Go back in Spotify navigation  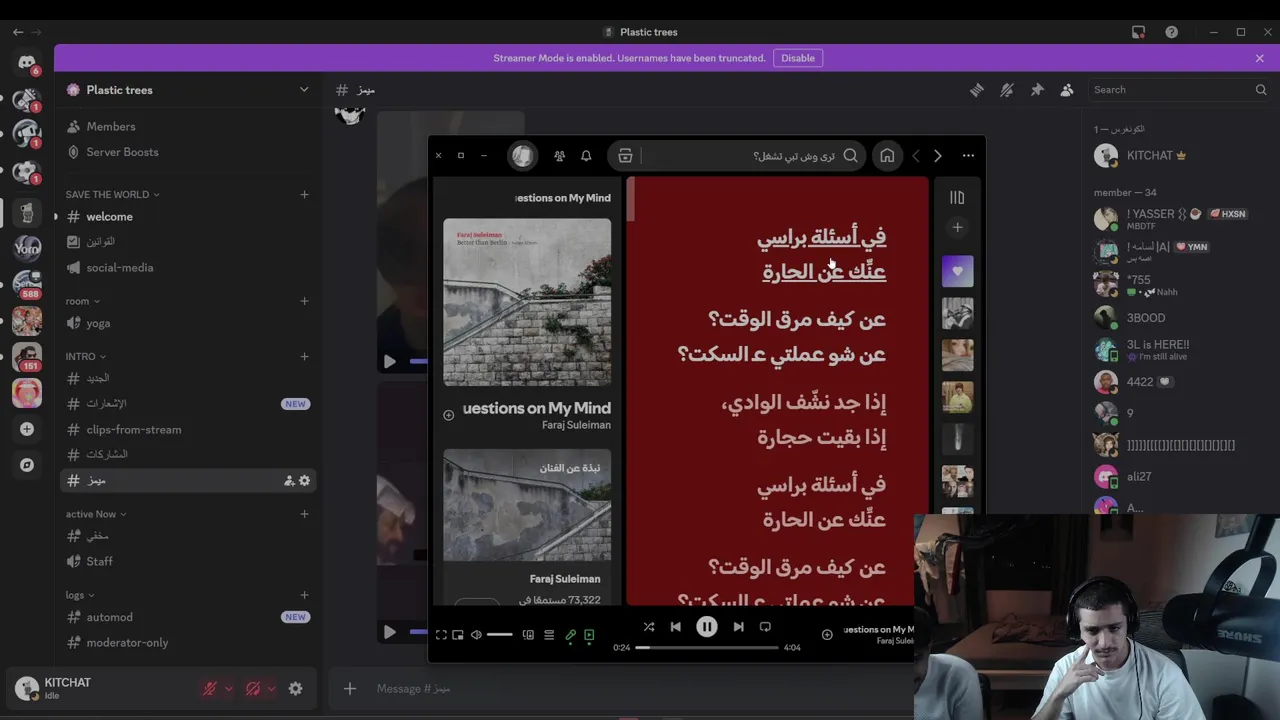coord(915,155)
